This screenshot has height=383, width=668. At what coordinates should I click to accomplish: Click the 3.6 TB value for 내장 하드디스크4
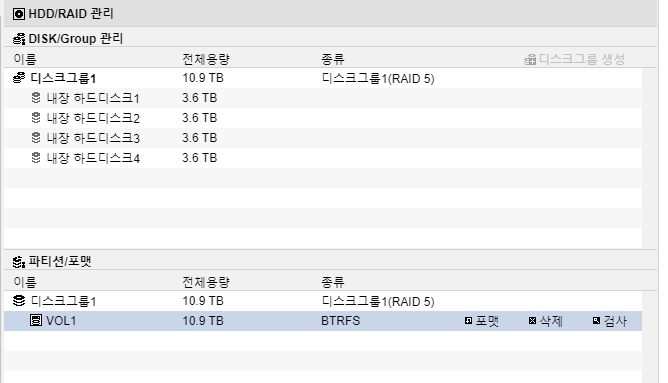tap(199, 158)
